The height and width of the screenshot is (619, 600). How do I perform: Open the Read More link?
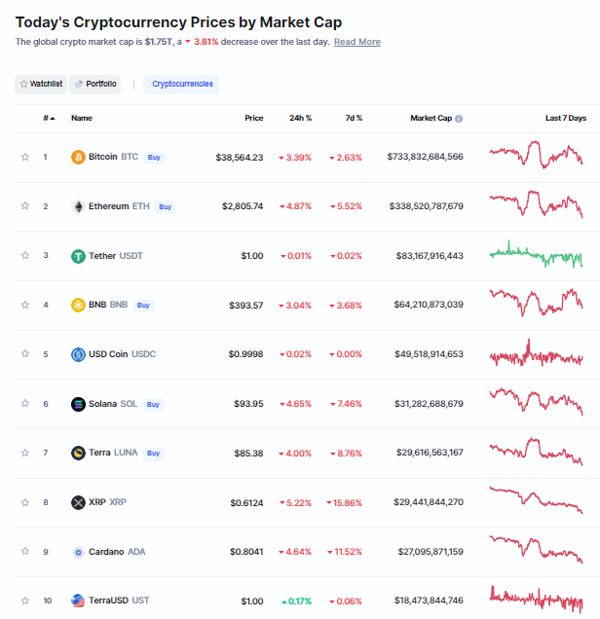(357, 42)
